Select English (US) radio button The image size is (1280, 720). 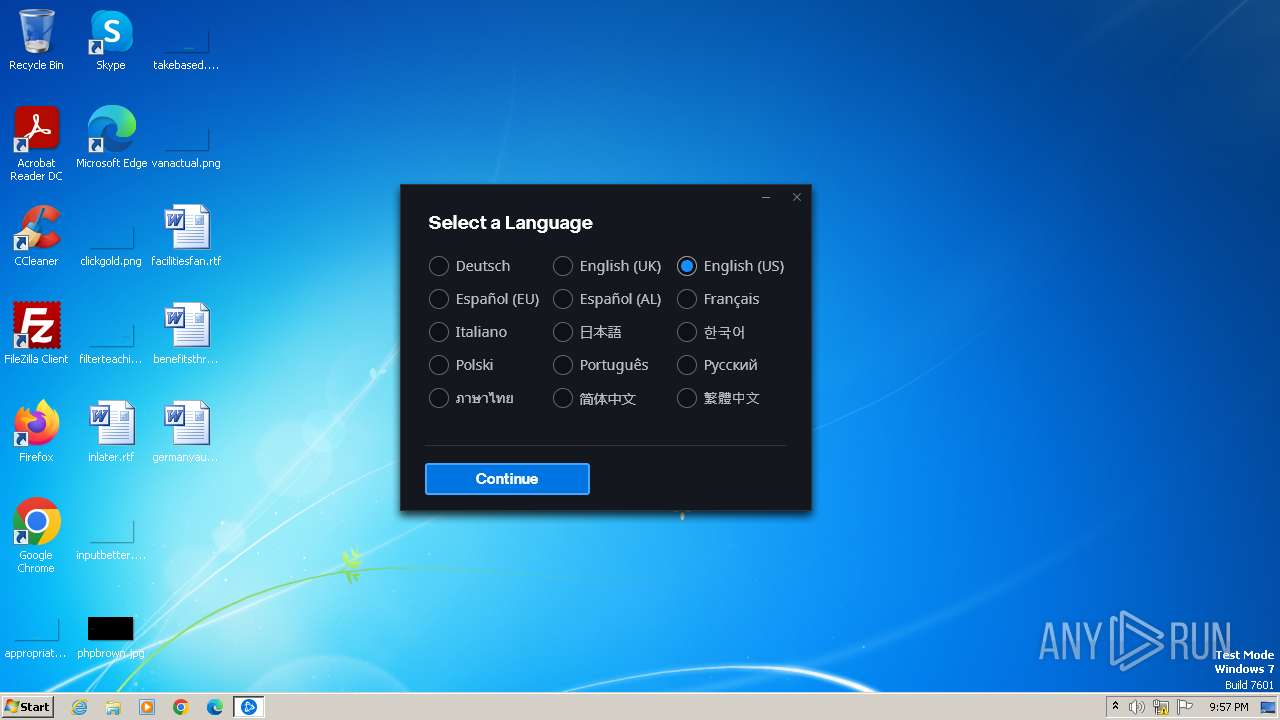tap(687, 266)
